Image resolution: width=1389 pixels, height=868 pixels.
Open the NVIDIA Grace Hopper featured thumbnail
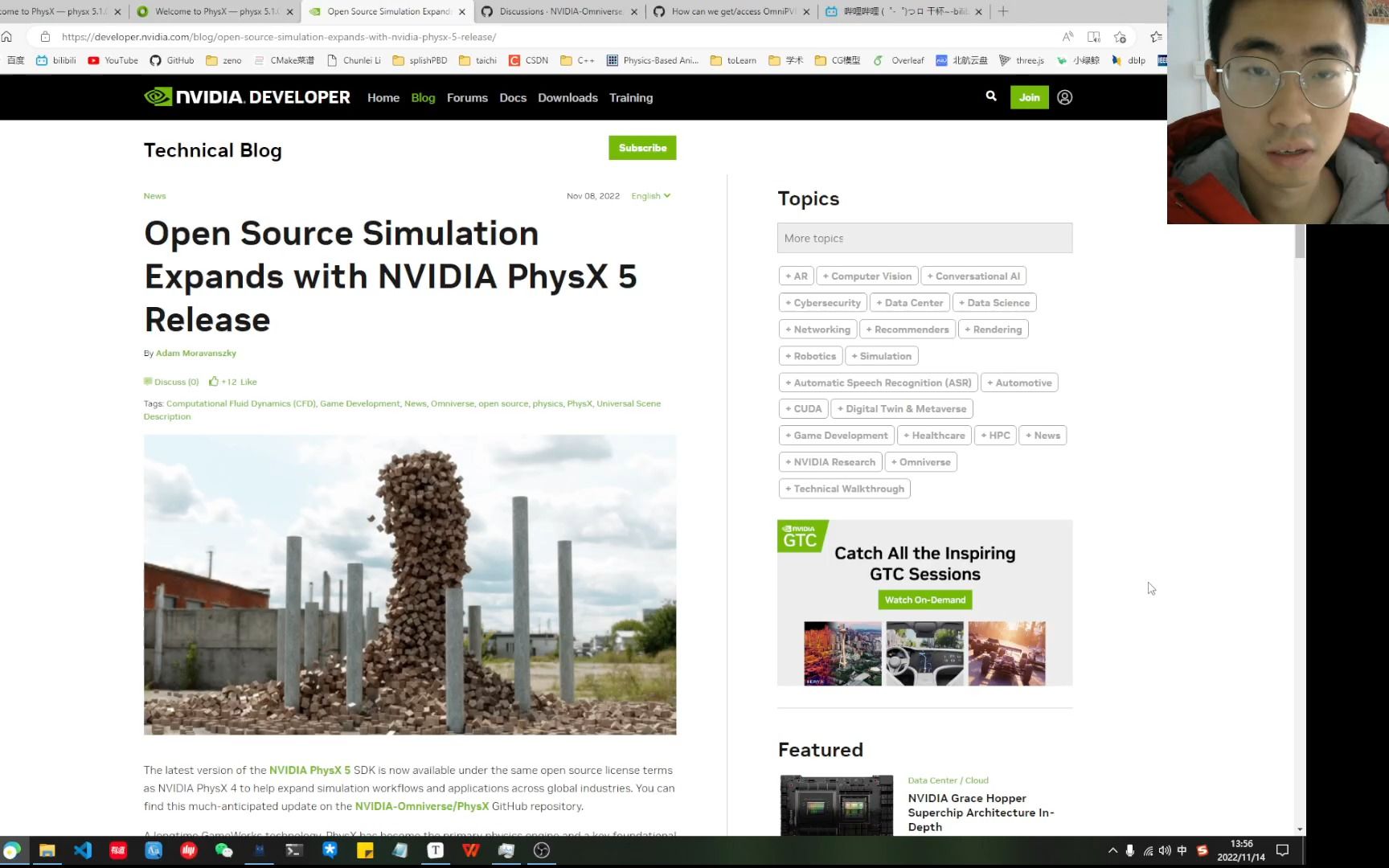(x=837, y=805)
